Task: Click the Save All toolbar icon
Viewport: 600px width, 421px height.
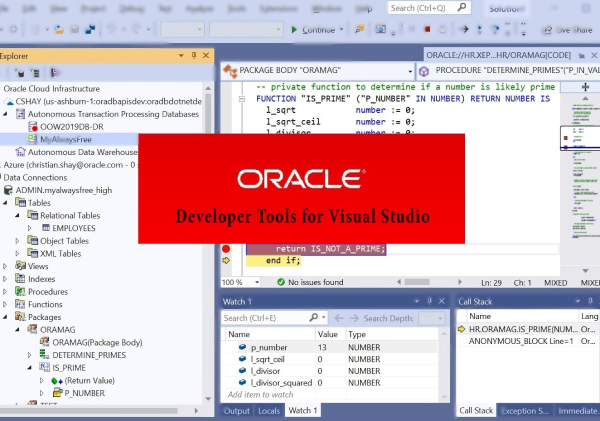Action: point(91,29)
